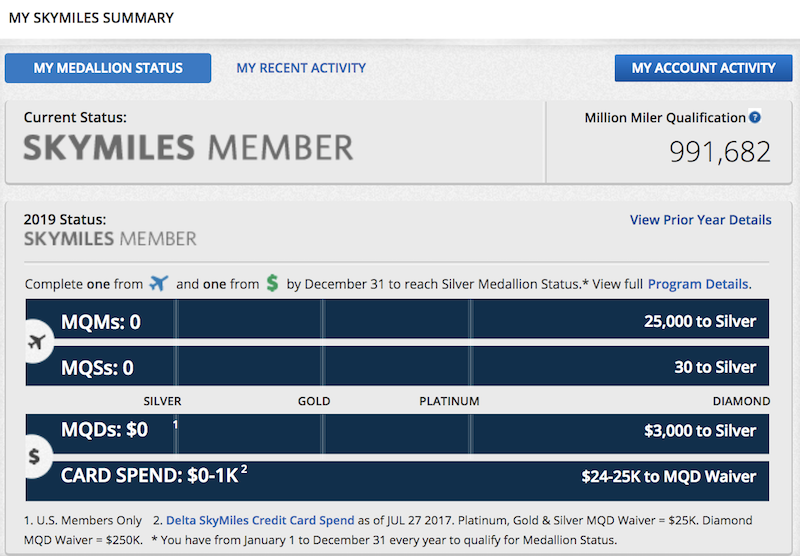Click the DIAMOND tier label
The height and width of the screenshot is (556, 800).
[x=741, y=401]
